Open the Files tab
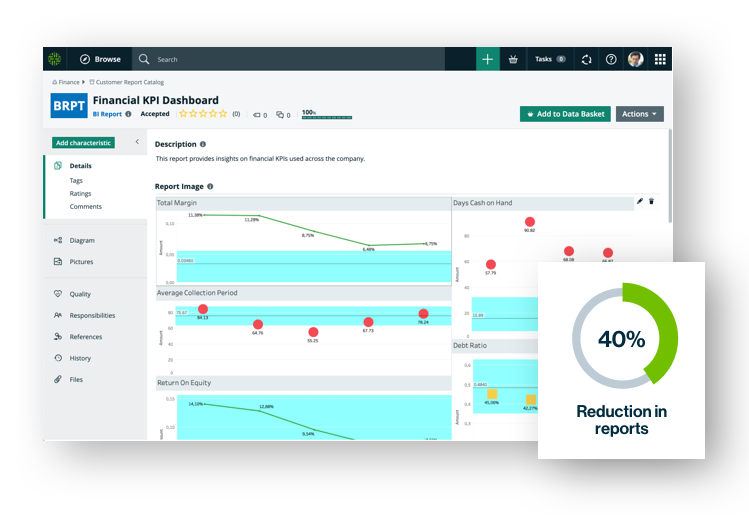Screen dimensions: 749x524 click(76, 380)
